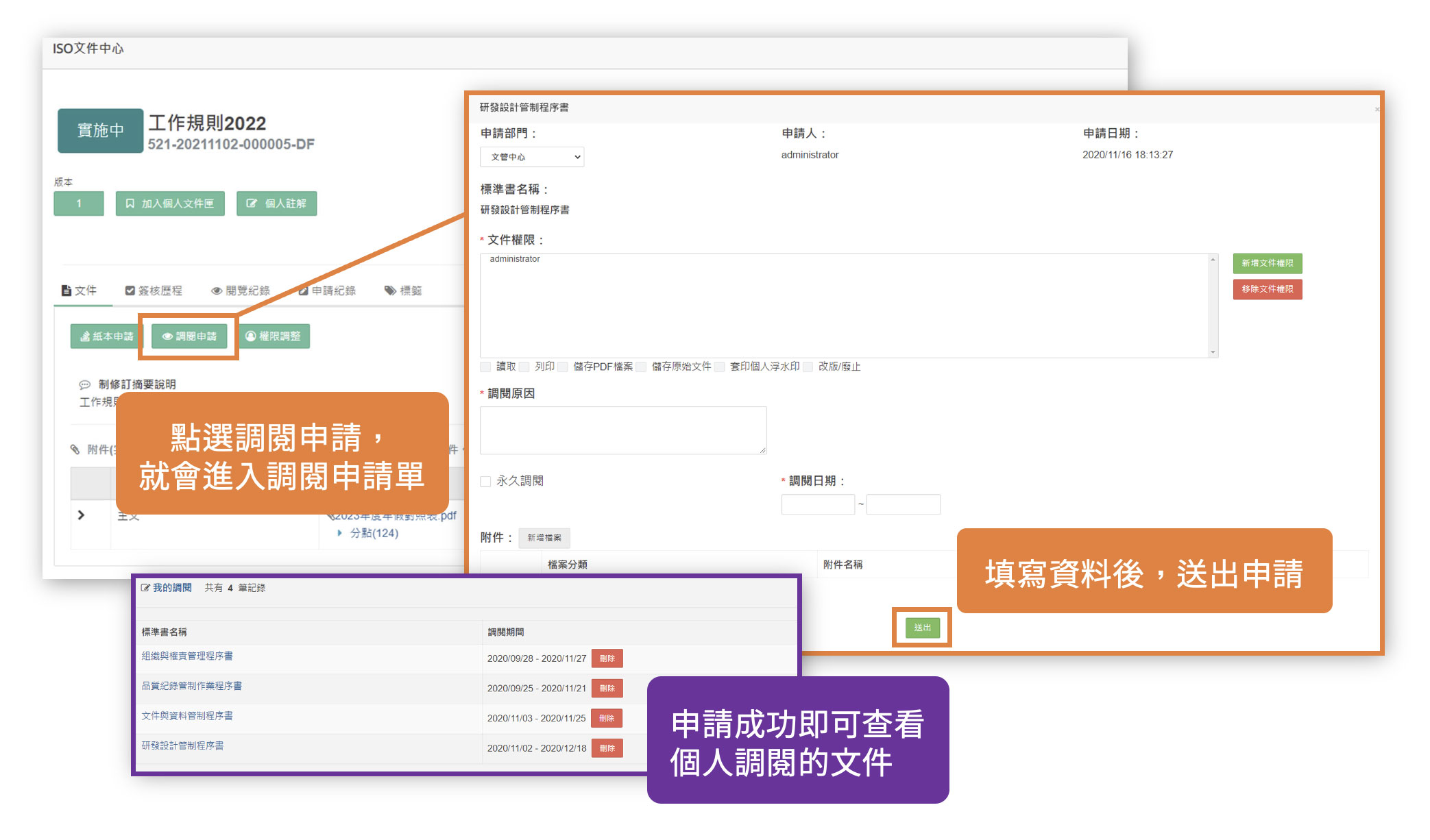Click the red 移除文件權限 button
This screenshot has height=840, width=1430.
[x=1267, y=289]
